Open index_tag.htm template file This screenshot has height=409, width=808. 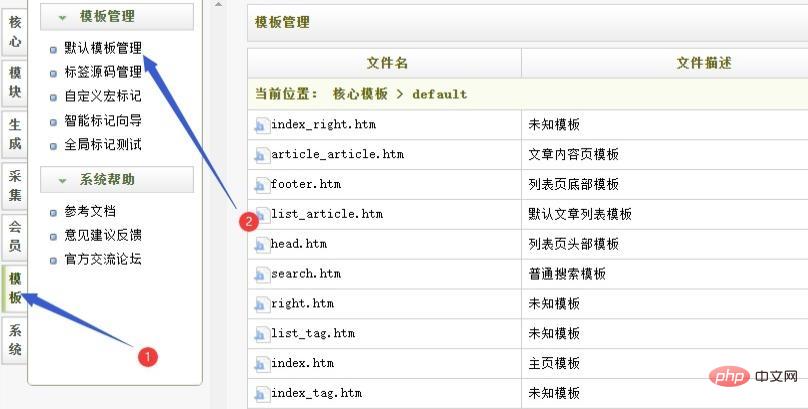[x=316, y=394]
